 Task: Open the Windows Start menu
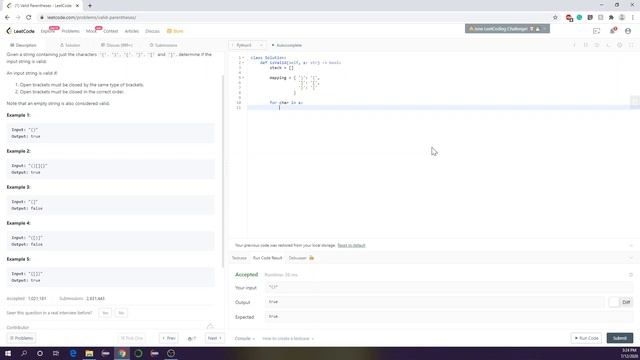pyautogui.click(x=8, y=353)
